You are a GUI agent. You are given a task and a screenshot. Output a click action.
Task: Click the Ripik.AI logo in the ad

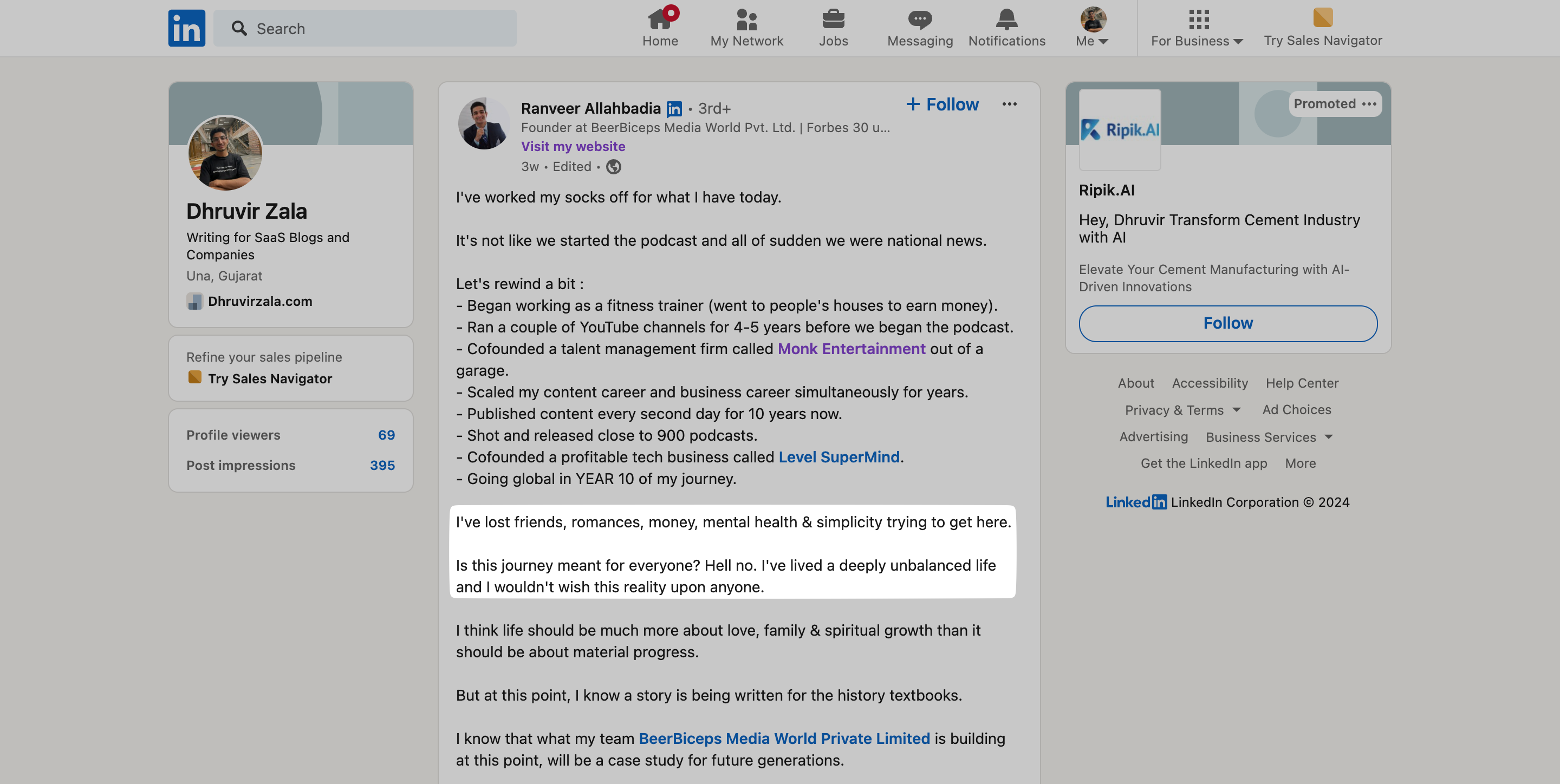pos(1120,129)
